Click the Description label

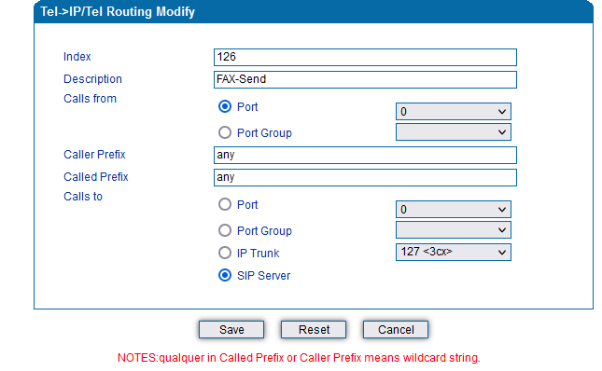(93, 79)
